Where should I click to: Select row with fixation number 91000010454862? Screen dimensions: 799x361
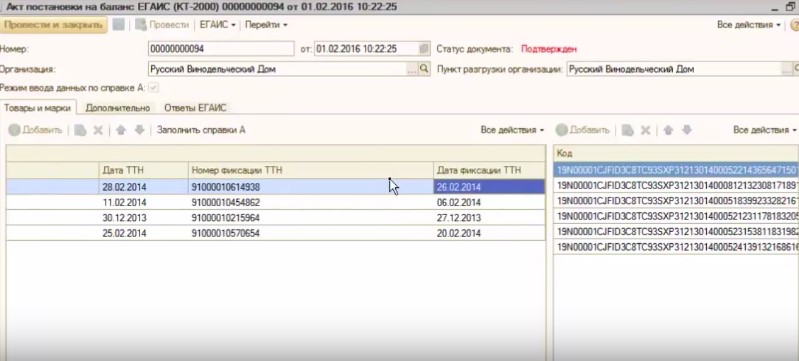pos(276,202)
